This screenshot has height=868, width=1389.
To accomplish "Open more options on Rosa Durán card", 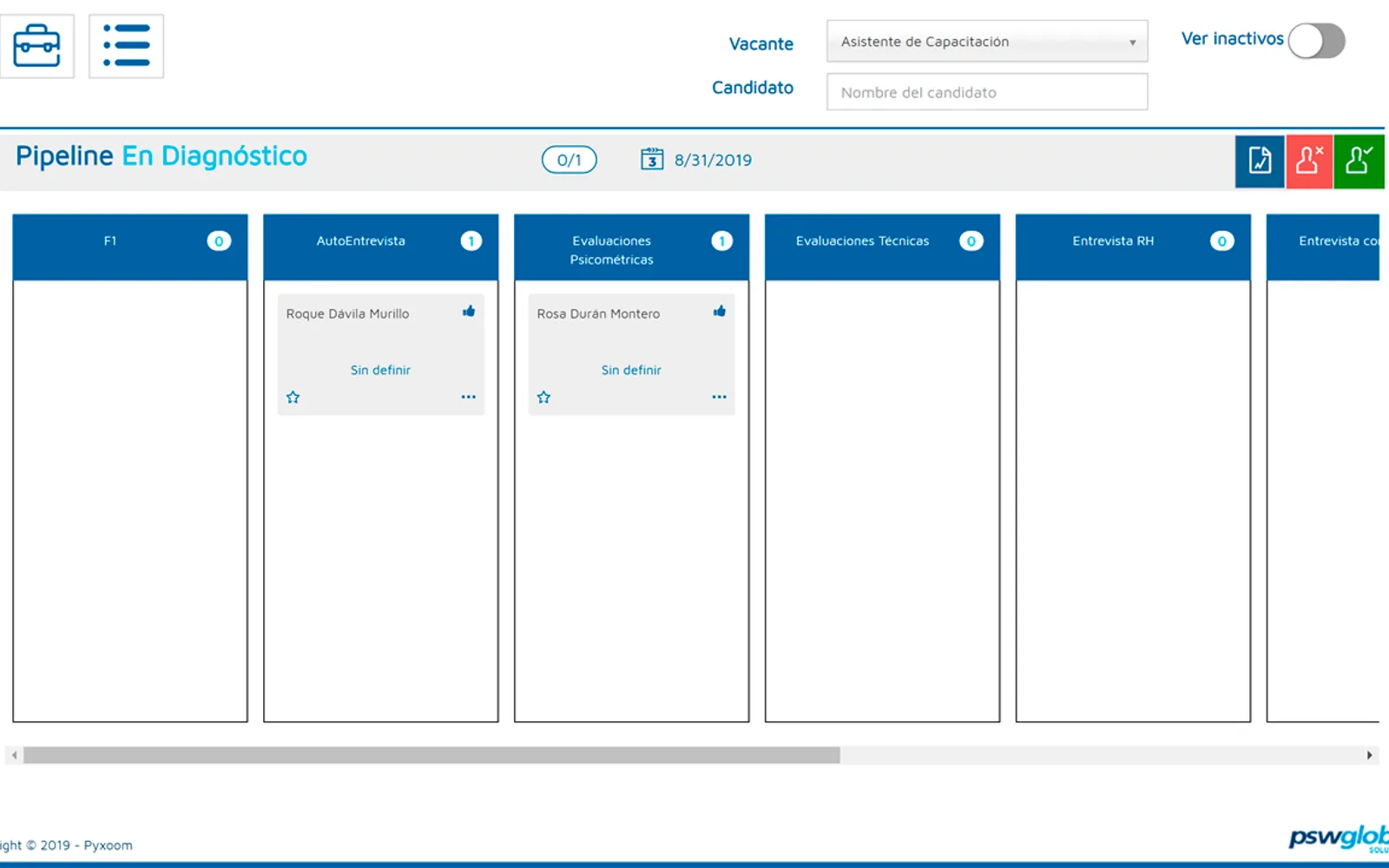I will pos(720,397).
